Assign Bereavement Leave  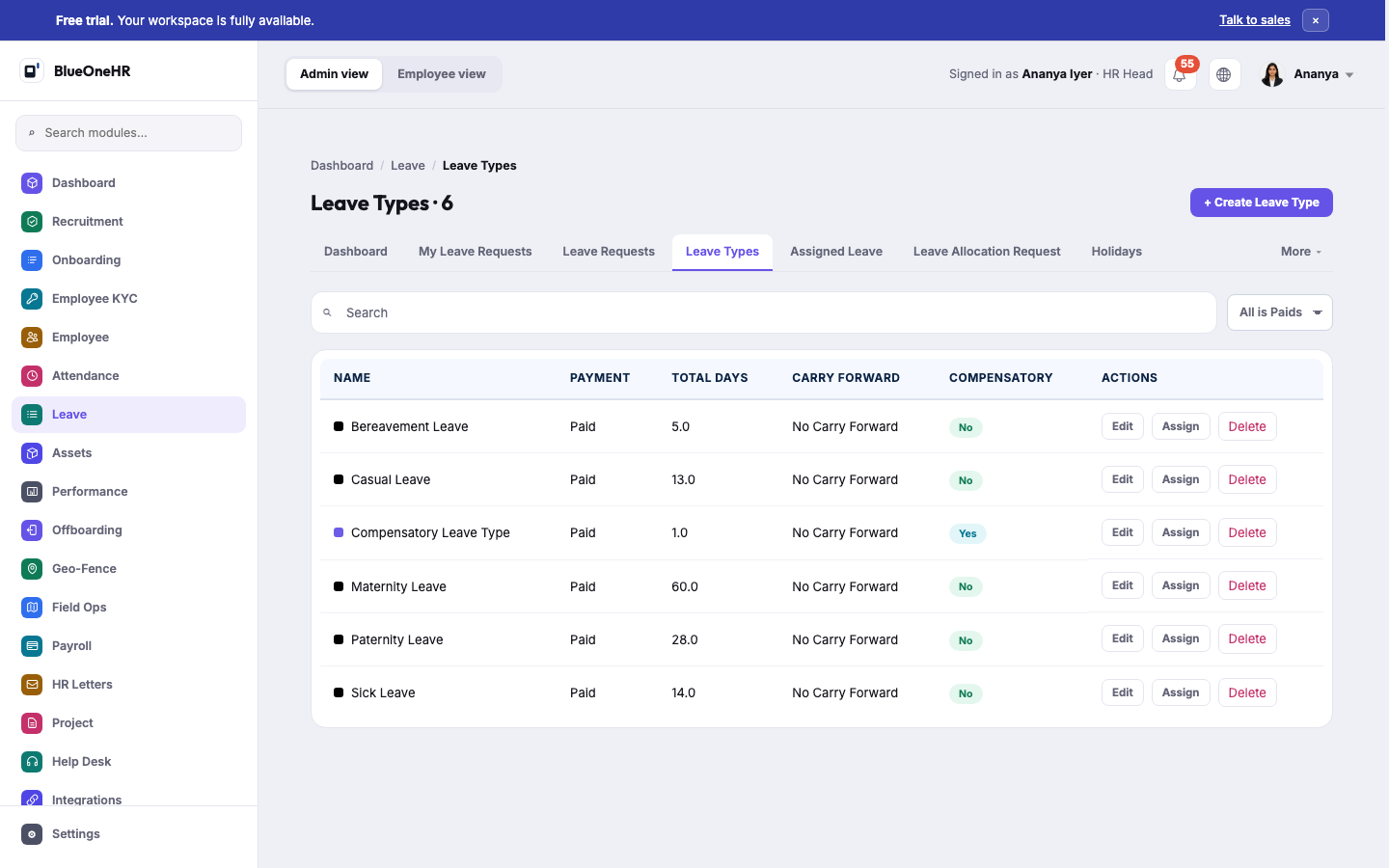tap(1181, 426)
